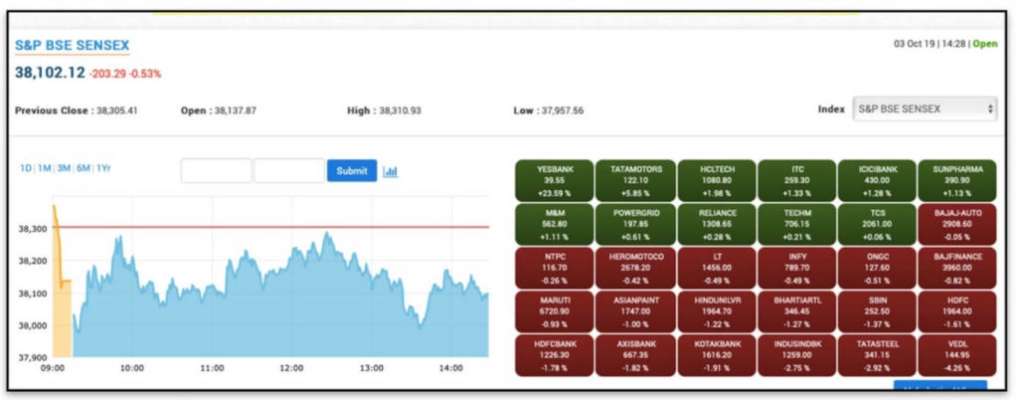This screenshot has height=400, width=1018.
Task: Select the AXISBANK stock tile
Action: point(636,355)
